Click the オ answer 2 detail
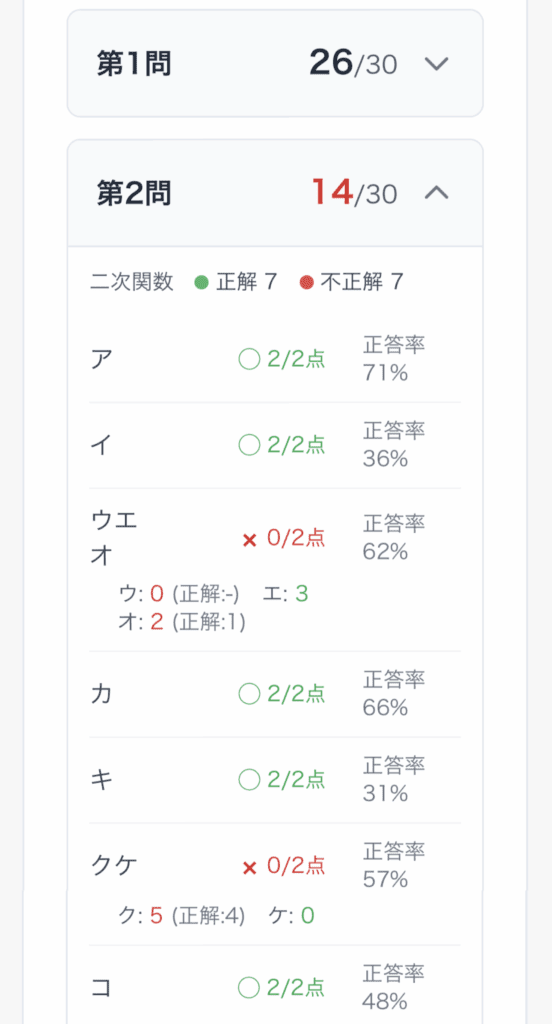The height and width of the screenshot is (1024, 552). (156, 622)
